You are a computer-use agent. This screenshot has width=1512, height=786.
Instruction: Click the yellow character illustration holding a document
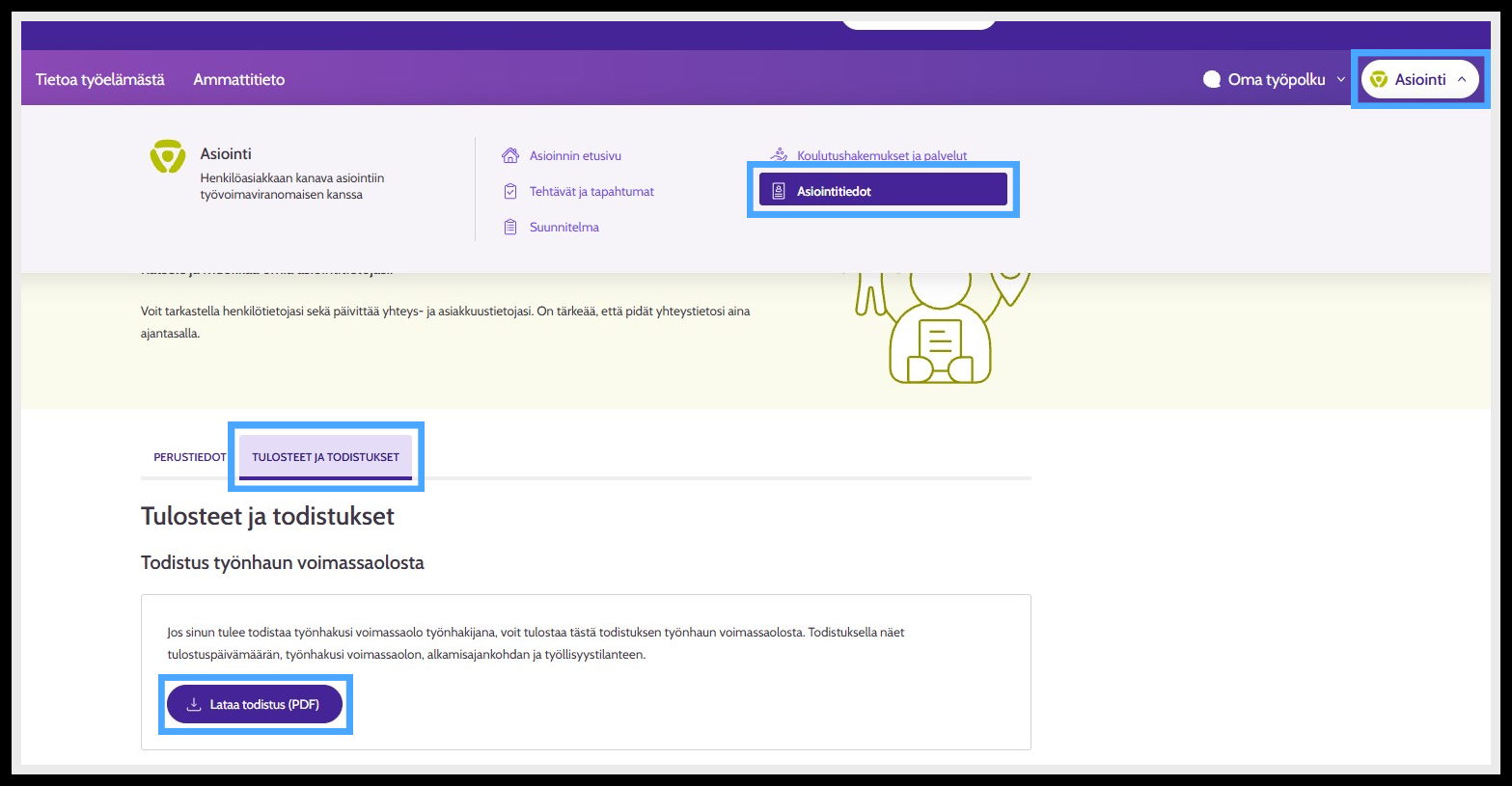(x=940, y=328)
